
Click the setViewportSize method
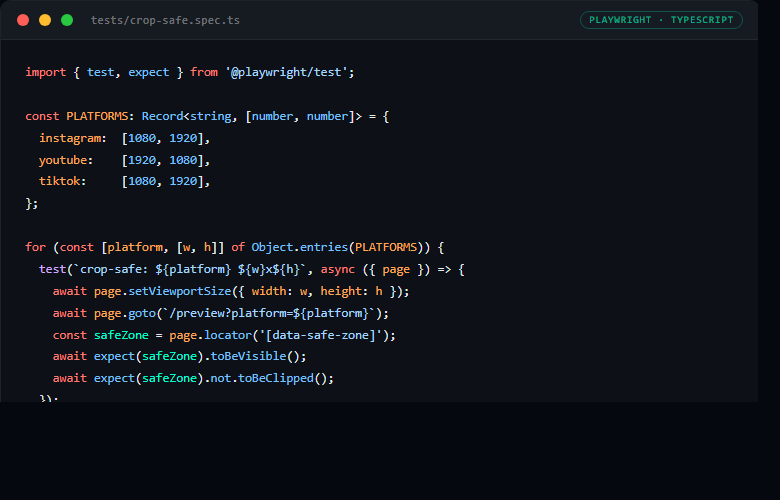pyautogui.click(x=180, y=292)
